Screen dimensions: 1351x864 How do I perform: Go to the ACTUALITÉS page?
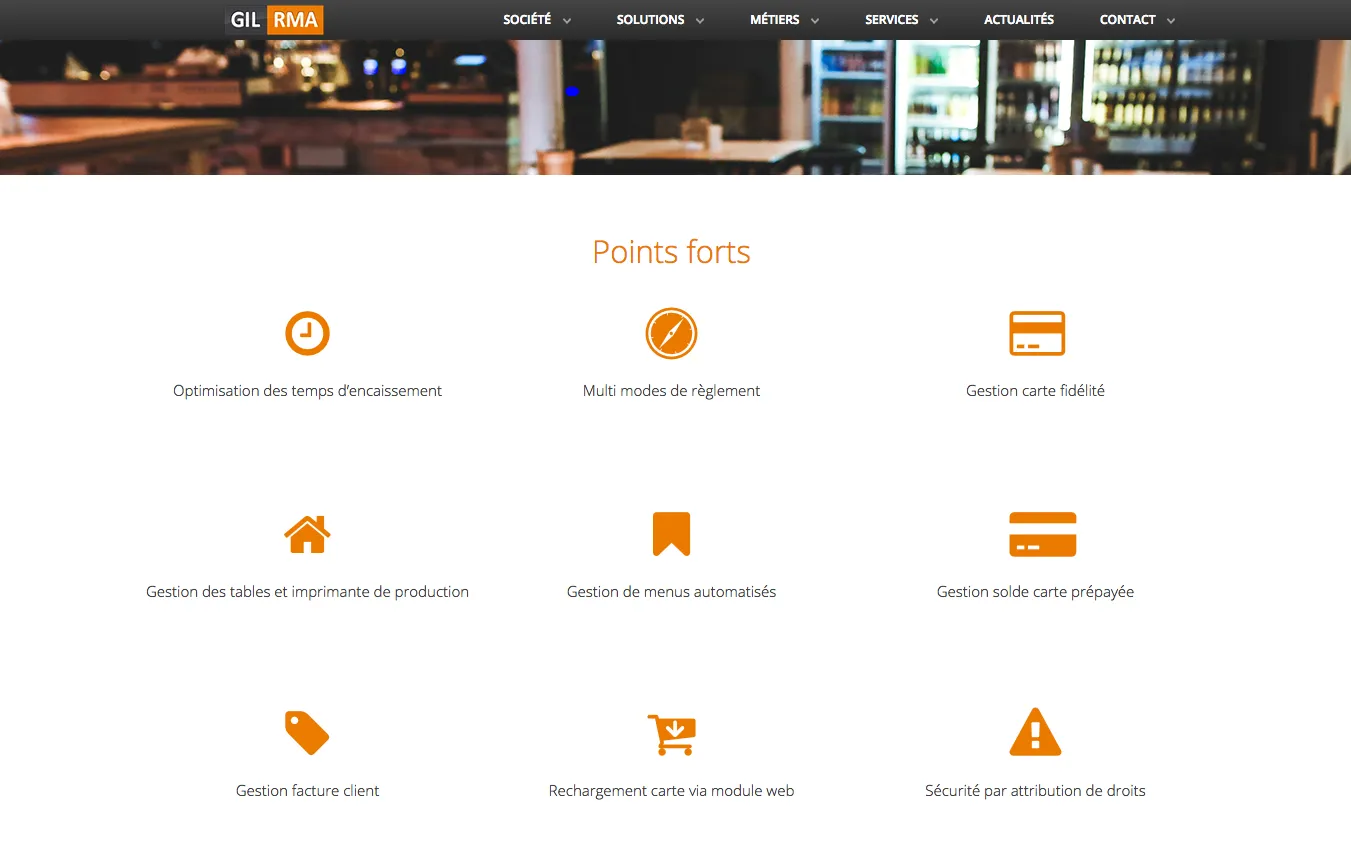(1018, 20)
